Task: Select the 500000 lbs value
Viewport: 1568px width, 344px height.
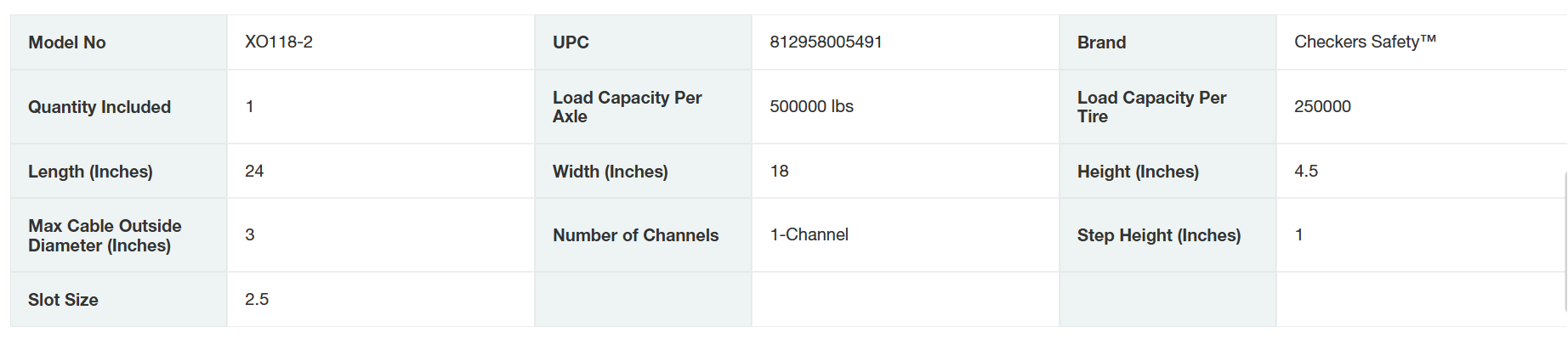Action: (x=811, y=107)
